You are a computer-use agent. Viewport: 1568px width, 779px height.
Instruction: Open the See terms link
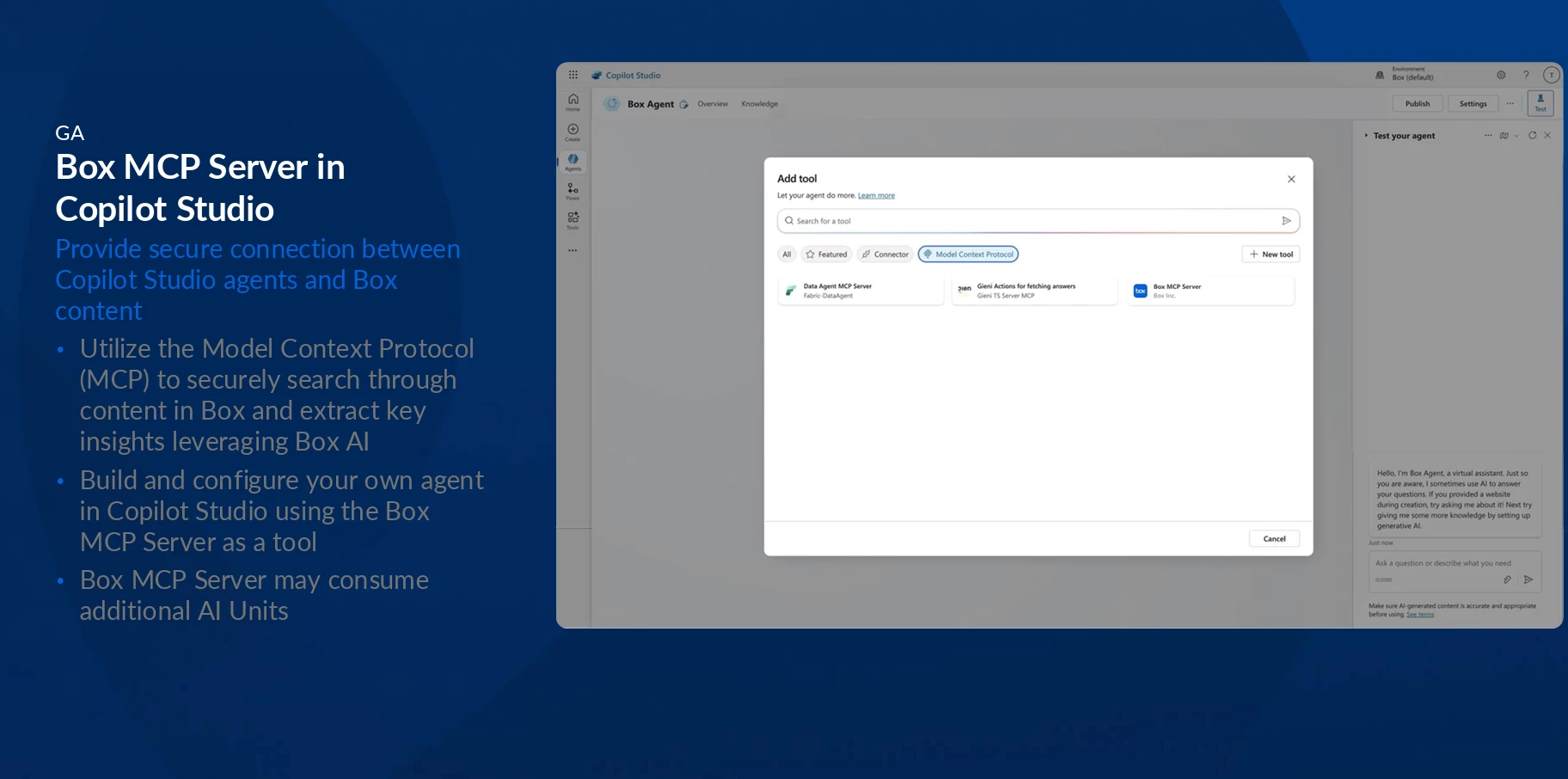click(1420, 615)
